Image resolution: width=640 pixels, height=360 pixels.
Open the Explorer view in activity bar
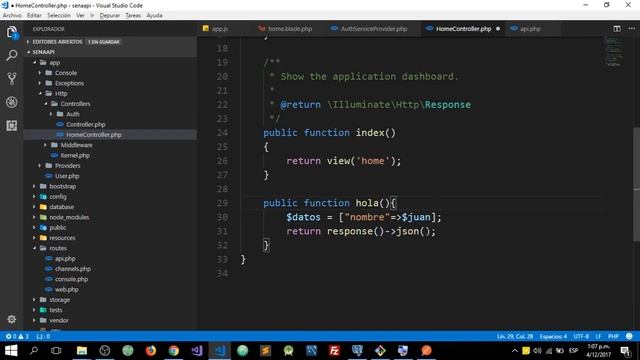[x=12, y=32]
